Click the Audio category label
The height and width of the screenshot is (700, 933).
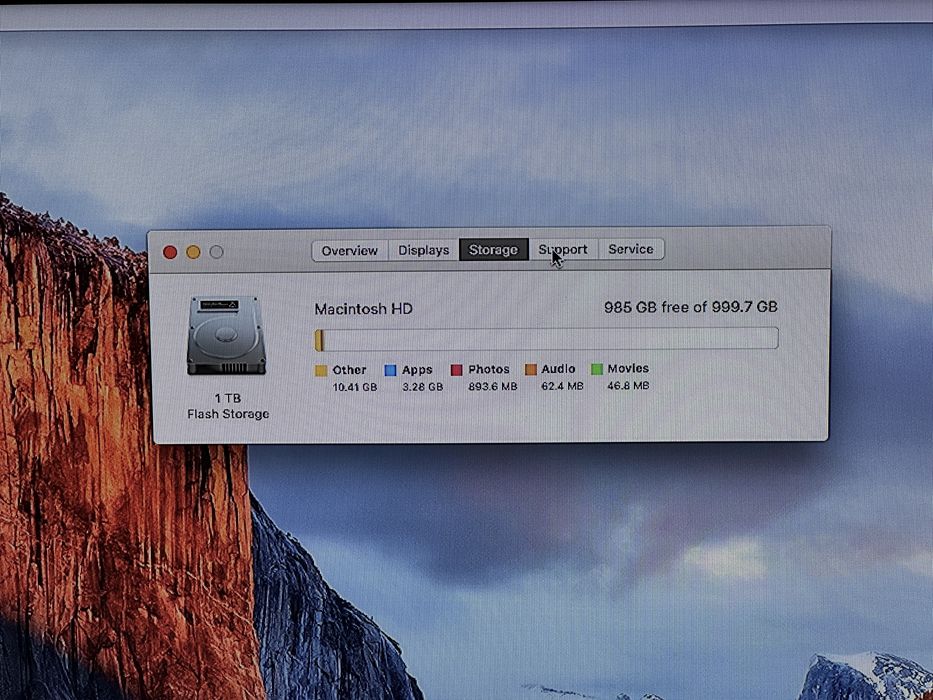pos(558,369)
